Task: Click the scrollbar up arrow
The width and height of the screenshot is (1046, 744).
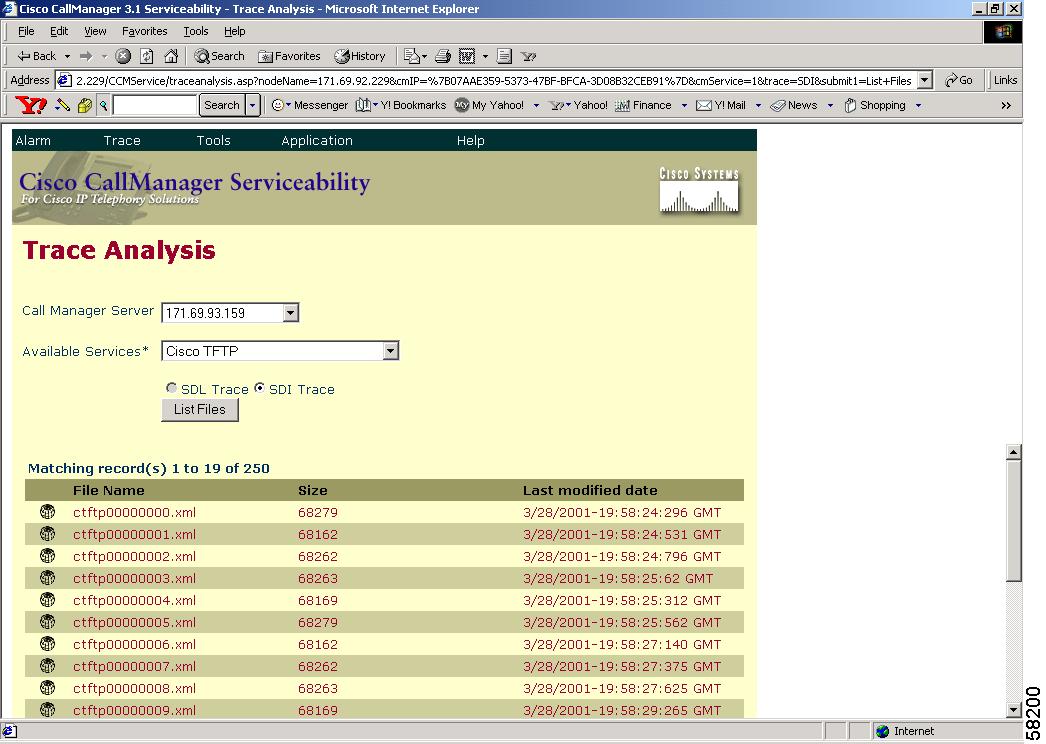Action: [1013, 452]
